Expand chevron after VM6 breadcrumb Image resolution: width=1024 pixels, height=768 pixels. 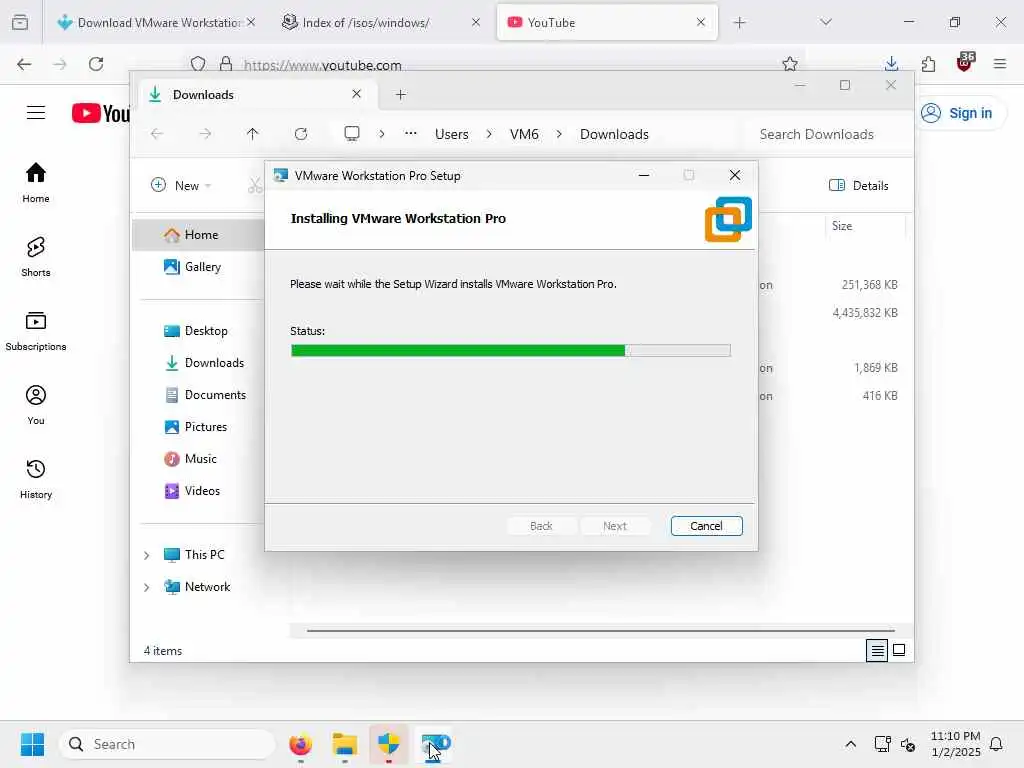coord(559,134)
